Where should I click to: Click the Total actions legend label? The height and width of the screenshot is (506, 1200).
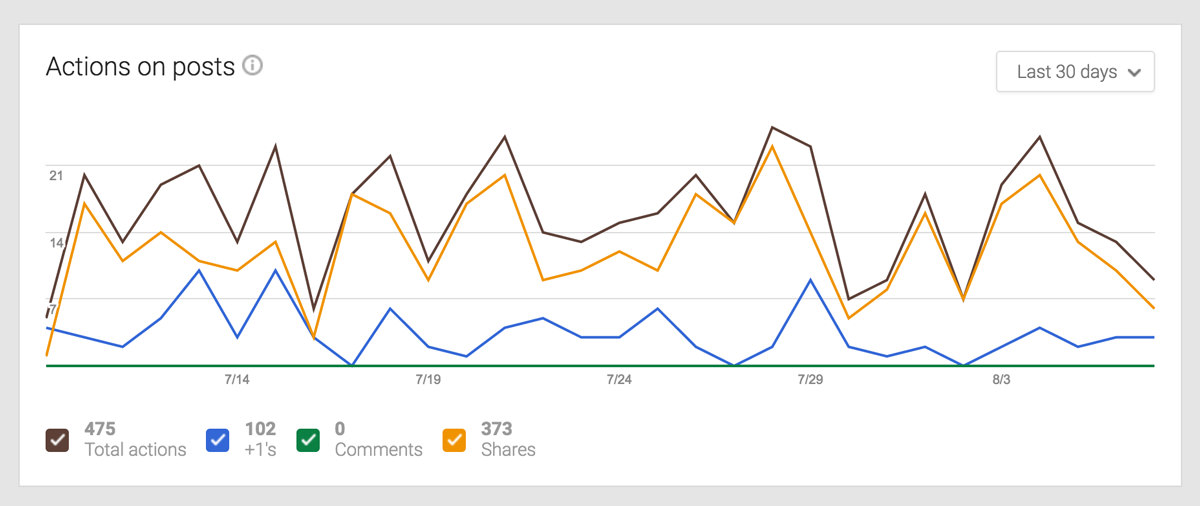coord(135,450)
